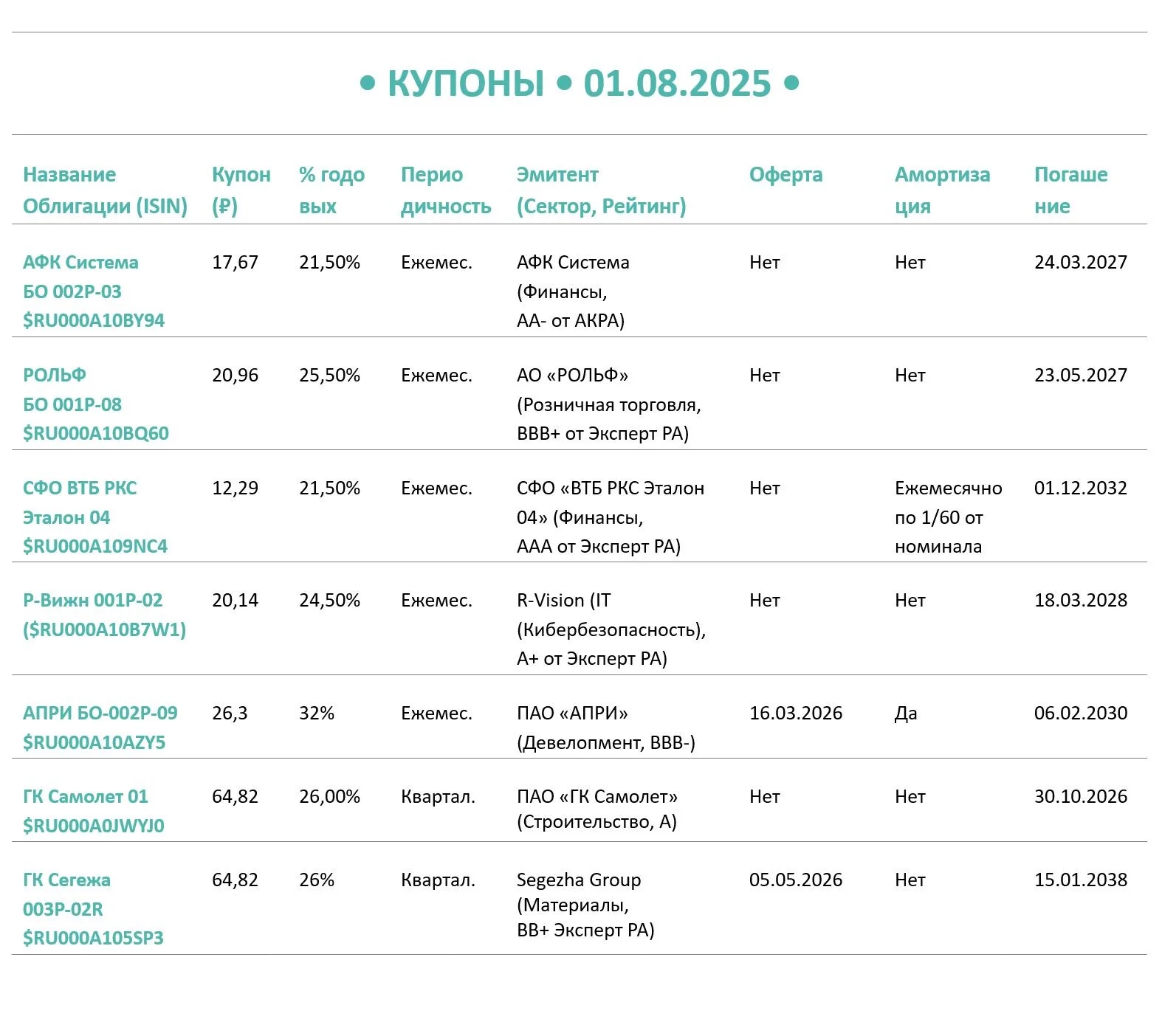Click coupon value "12,29"
1162x1036 pixels.
click(x=235, y=488)
